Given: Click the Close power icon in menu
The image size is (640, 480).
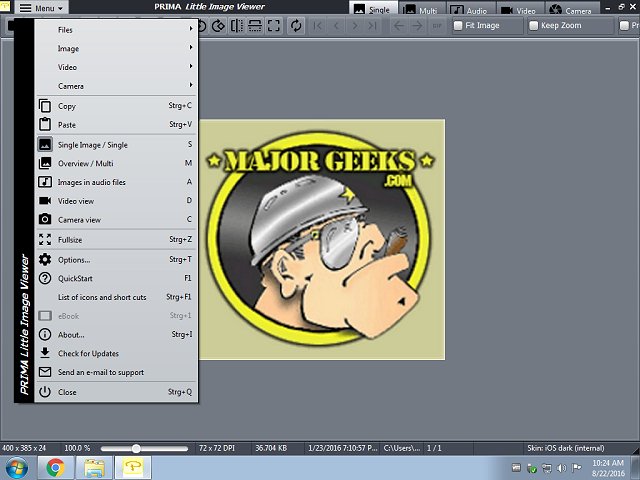Looking at the screenshot, I should pos(44,392).
